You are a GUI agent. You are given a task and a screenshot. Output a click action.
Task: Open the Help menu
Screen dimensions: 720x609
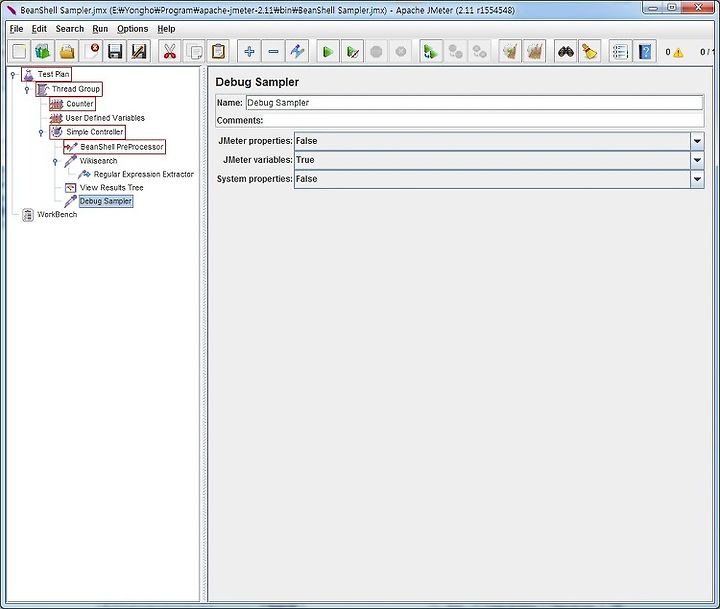166,29
